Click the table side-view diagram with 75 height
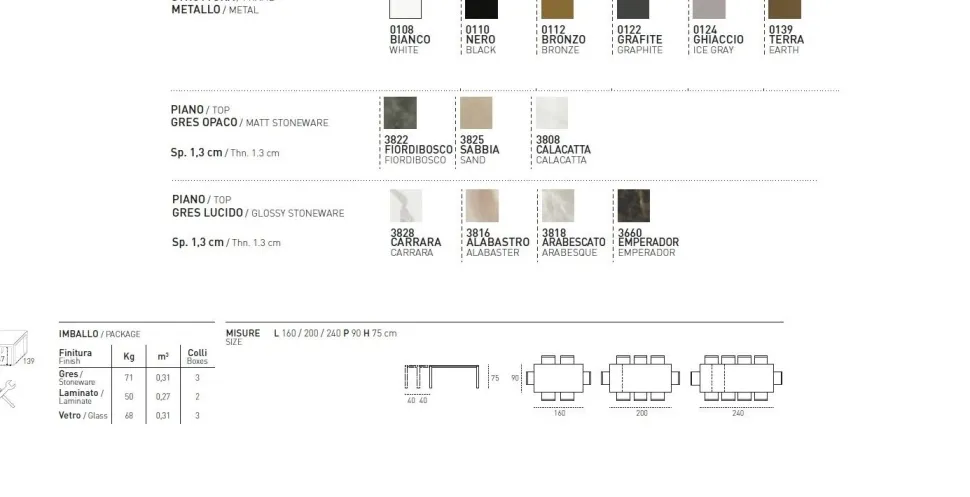The image size is (970, 497). point(452,384)
